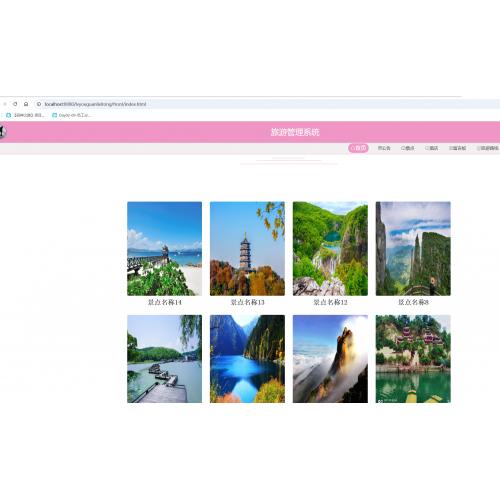500x500 pixels.
Task: Go to browser home page icon
Action: 26,104
